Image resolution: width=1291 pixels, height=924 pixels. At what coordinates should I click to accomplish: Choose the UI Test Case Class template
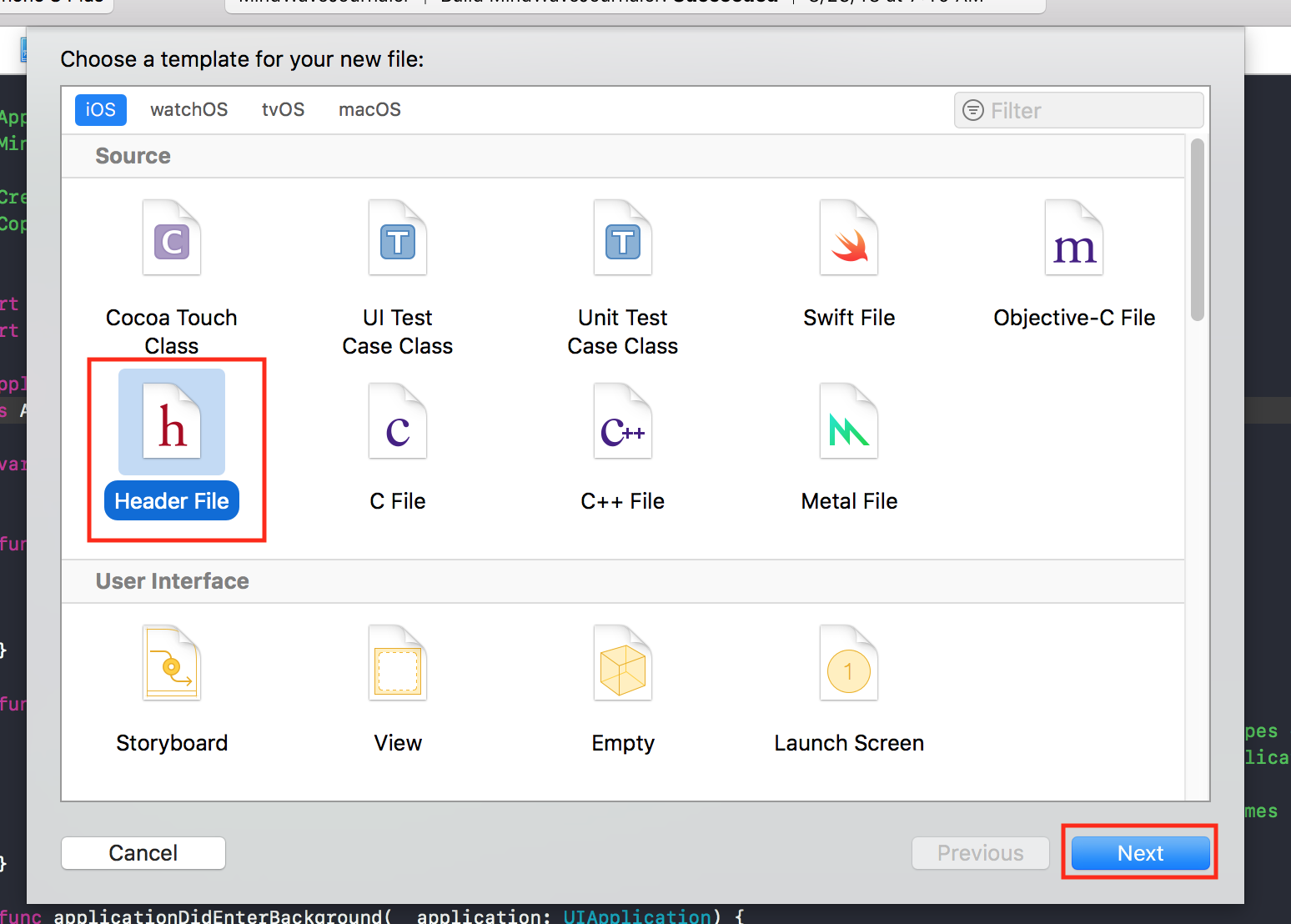click(398, 239)
